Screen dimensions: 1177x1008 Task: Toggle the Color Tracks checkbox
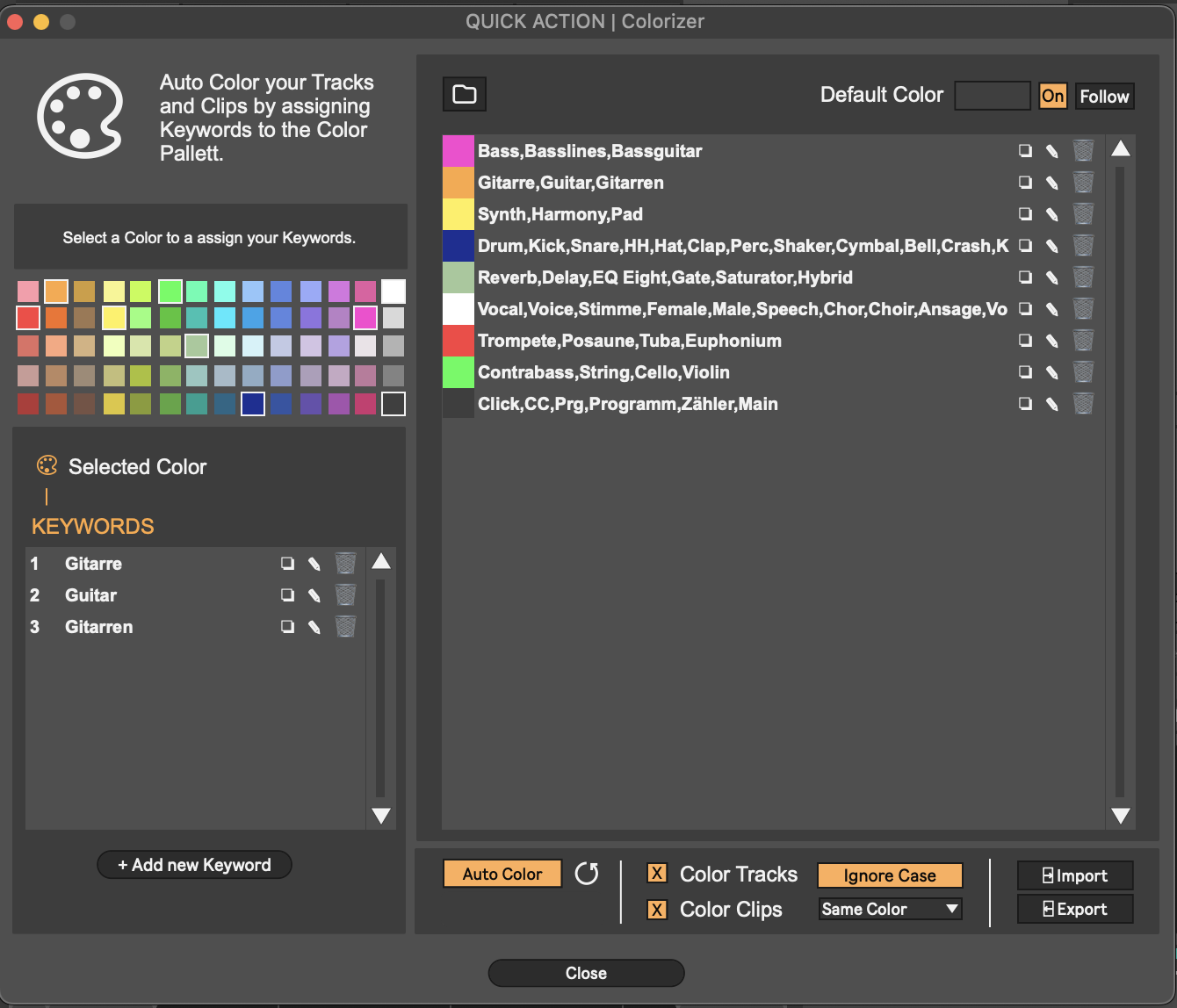[x=657, y=874]
